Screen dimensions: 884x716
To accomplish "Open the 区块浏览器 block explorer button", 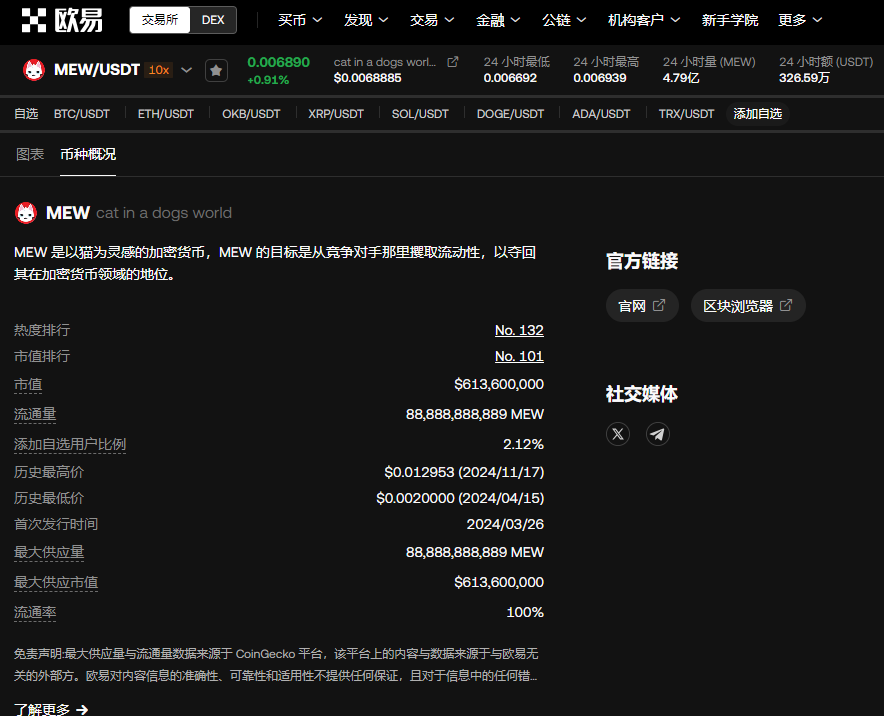I will tap(747, 306).
